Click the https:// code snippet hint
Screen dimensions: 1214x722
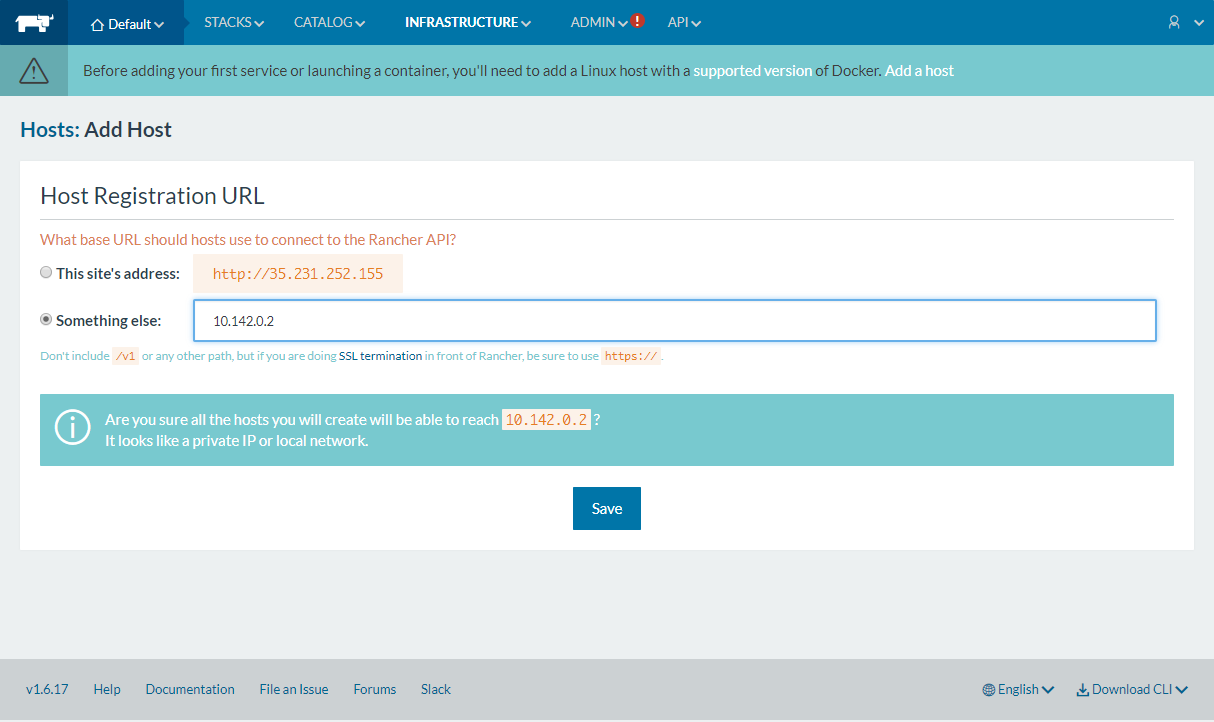631,356
